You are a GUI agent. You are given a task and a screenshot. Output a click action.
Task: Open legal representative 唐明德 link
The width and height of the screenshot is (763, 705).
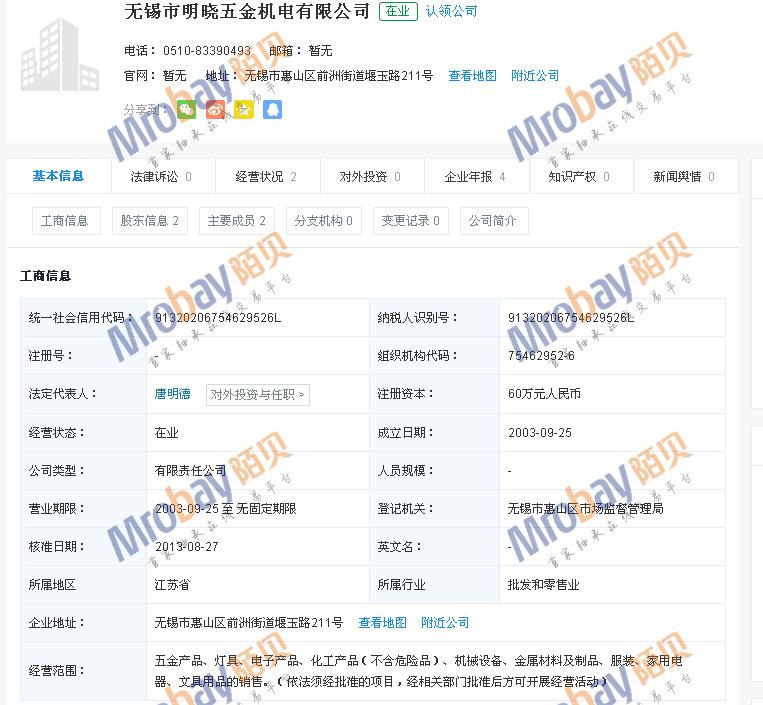coord(172,395)
